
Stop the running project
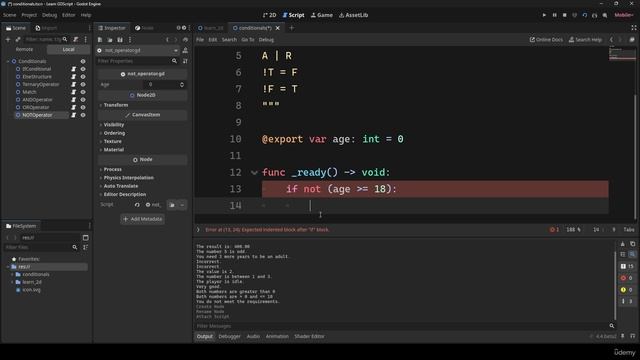564,15
